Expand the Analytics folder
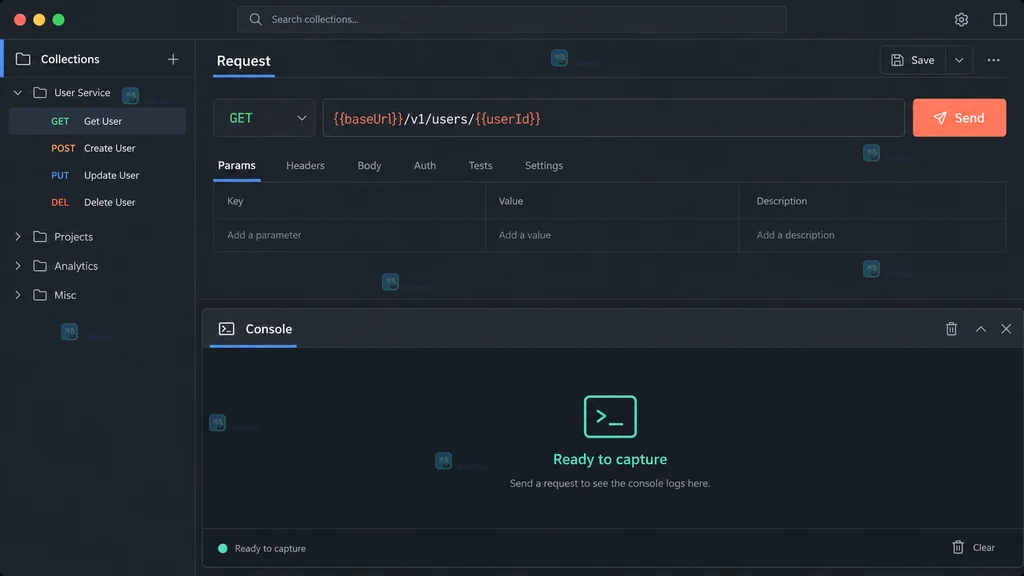Viewport: 1024px width, 576px height. click(x=18, y=266)
